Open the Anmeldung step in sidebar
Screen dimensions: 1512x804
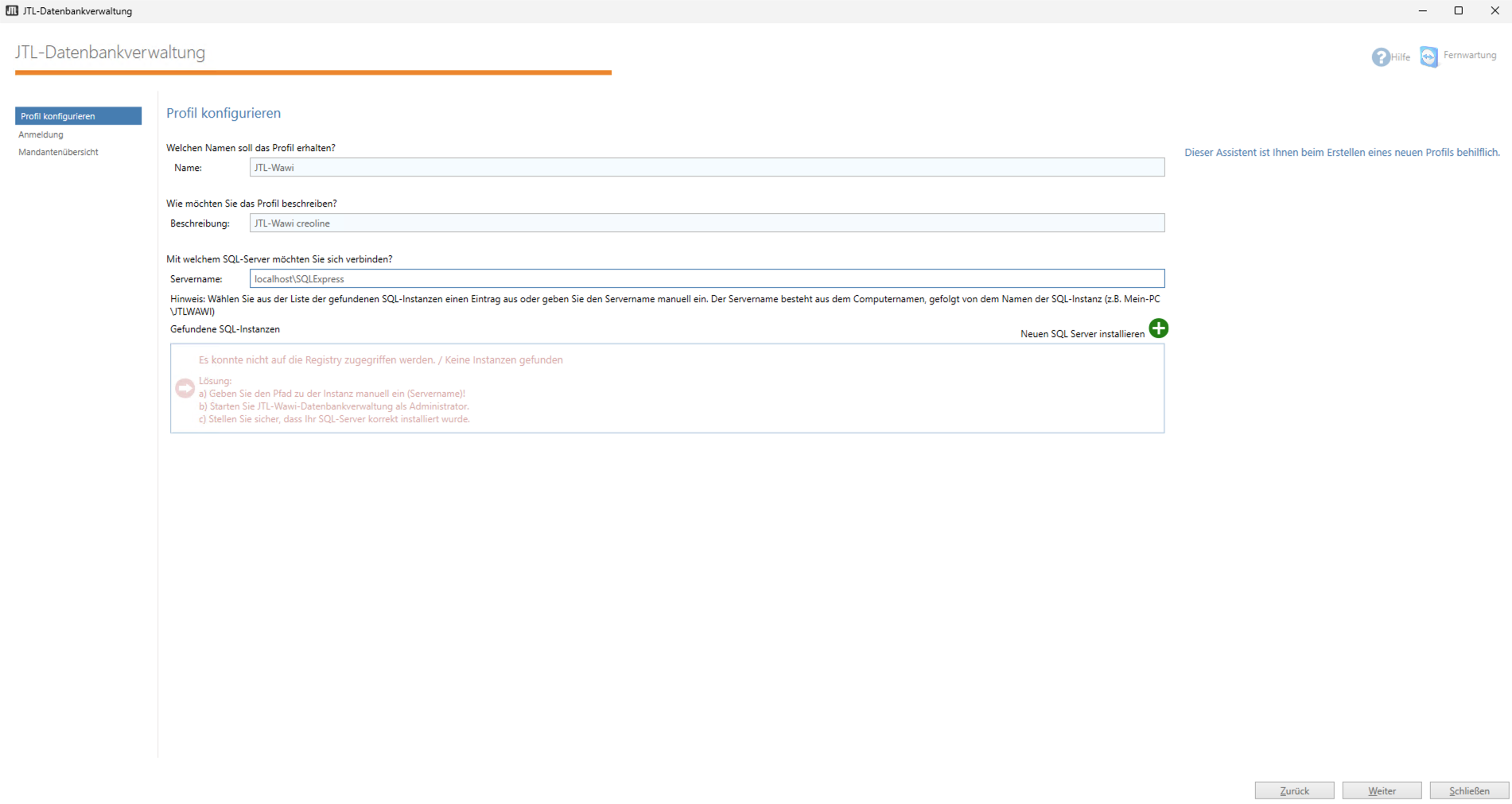[41, 134]
